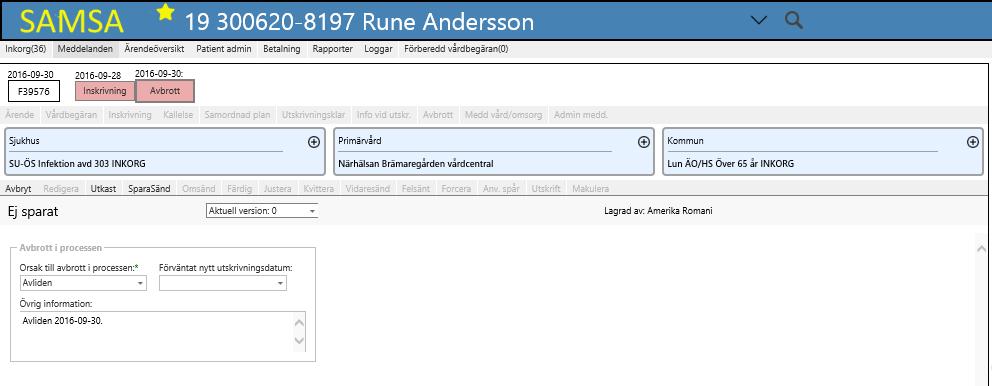Select the Utskrivningsklar tab
This screenshot has height=386, width=992.
point(314,115)
